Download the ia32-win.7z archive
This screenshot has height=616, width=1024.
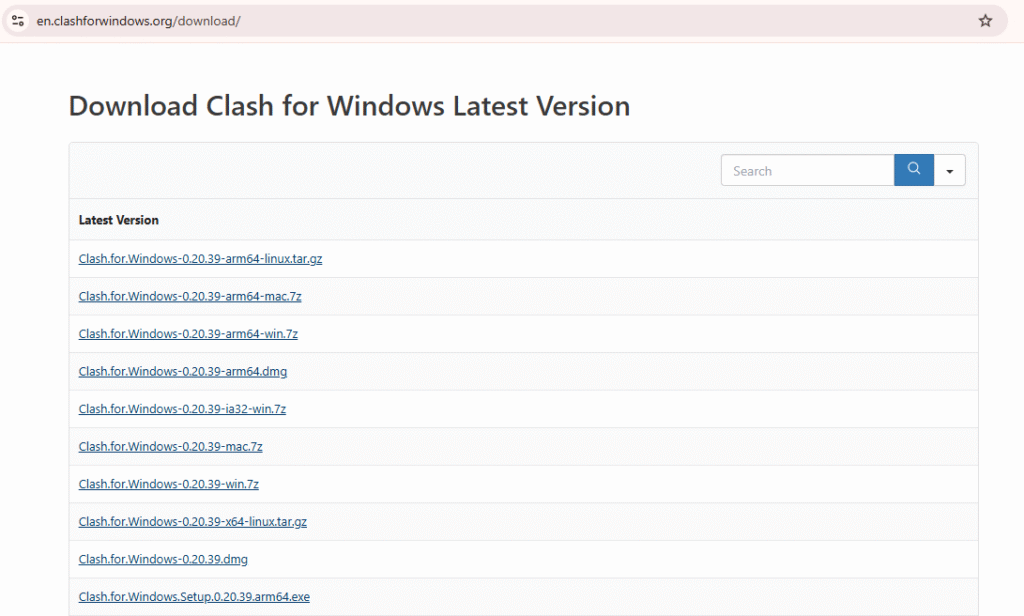click(x=182, y=409)
